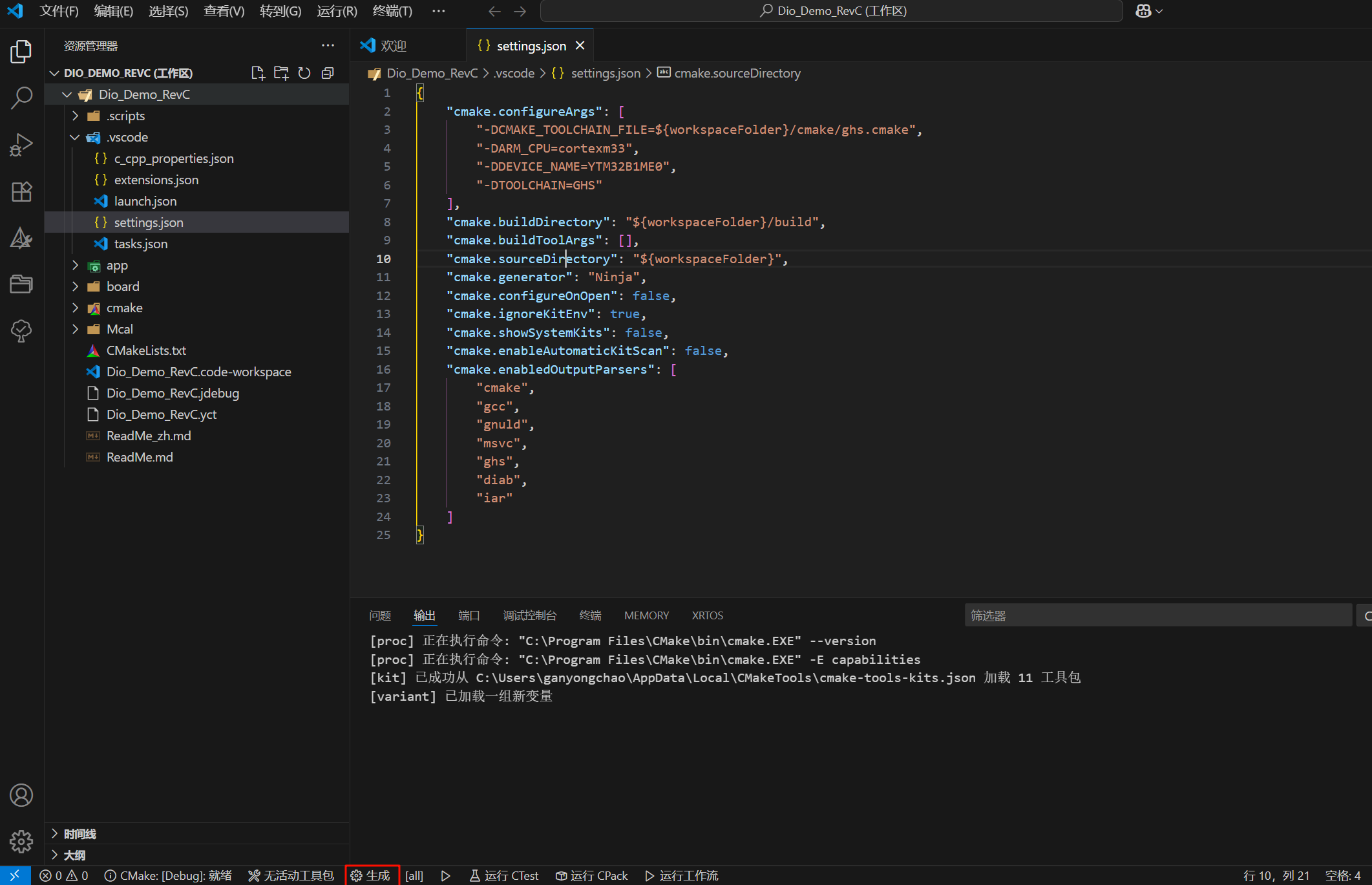The height and width of the screenshot is (885, 1372).
Task: Collapse the DIO_DEMO_REVC workspace section
Action: coord(54,73)
